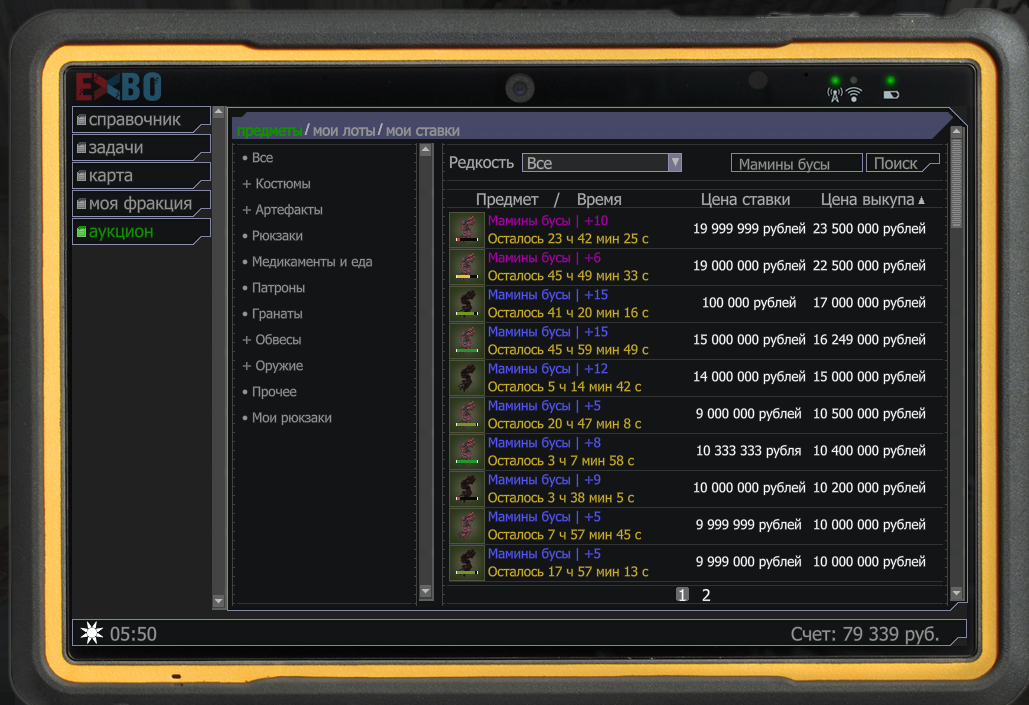Switch to the мои ставки tab

(x=423, y=131)
